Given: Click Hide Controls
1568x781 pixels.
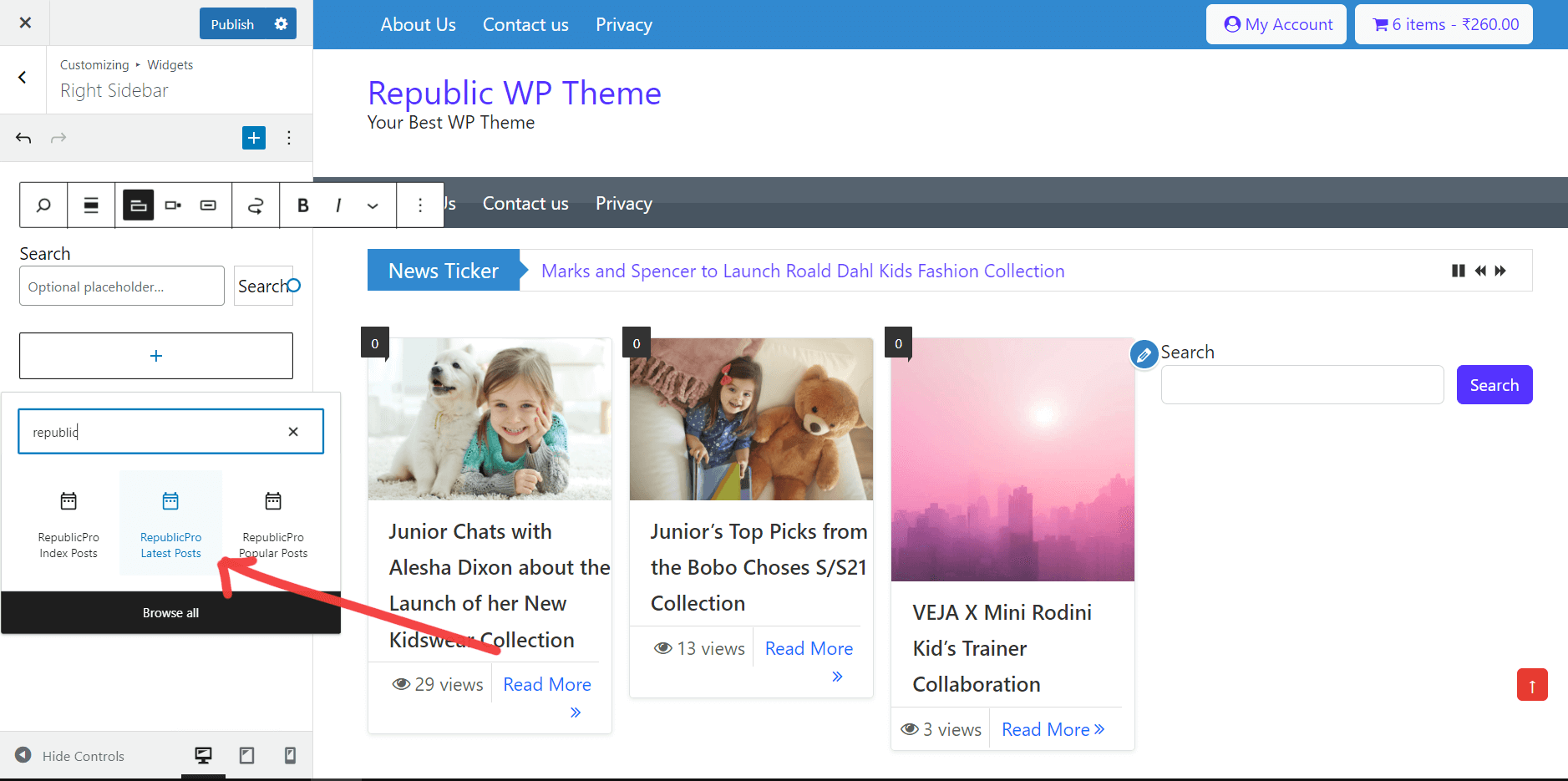Looking at the screenshot, I should click(x=70, y=756).
